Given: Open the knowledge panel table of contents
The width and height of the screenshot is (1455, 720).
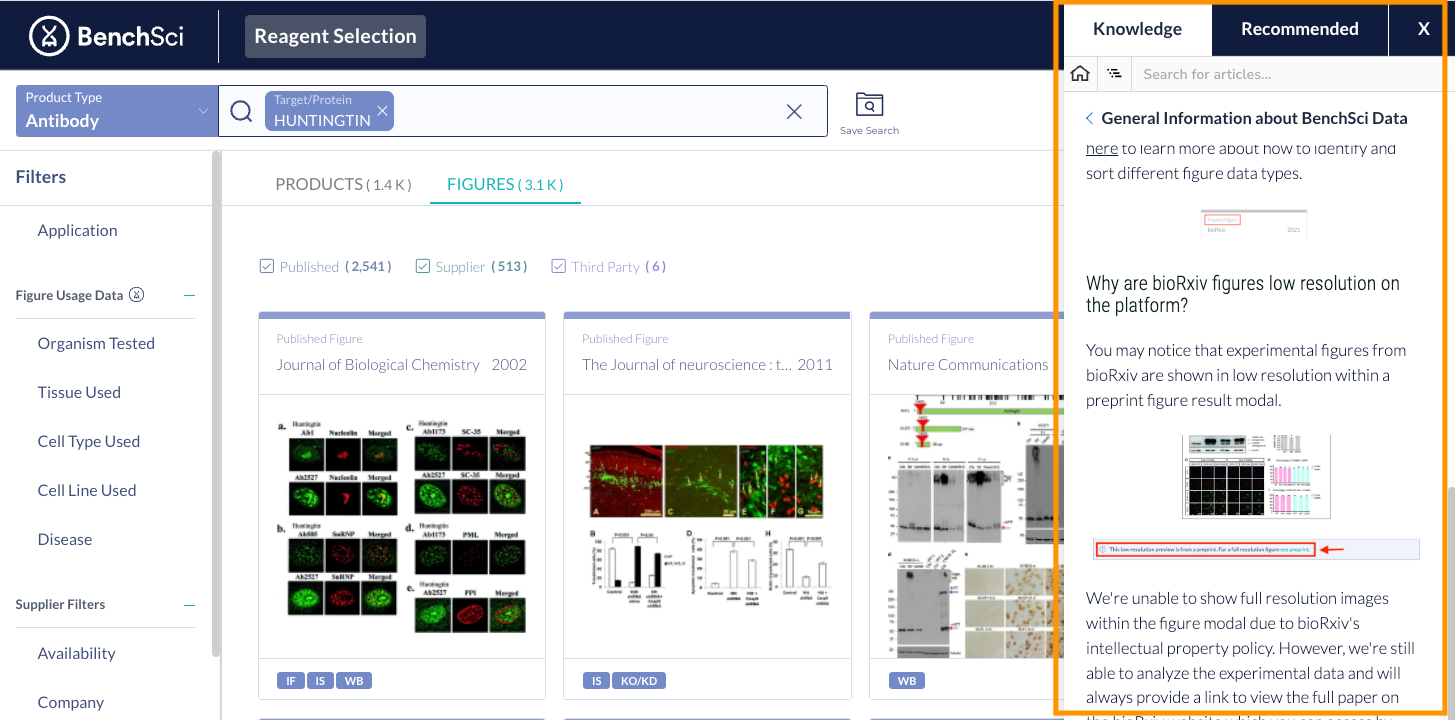Looking at the screenshot, I should [x=1114, y=74].
